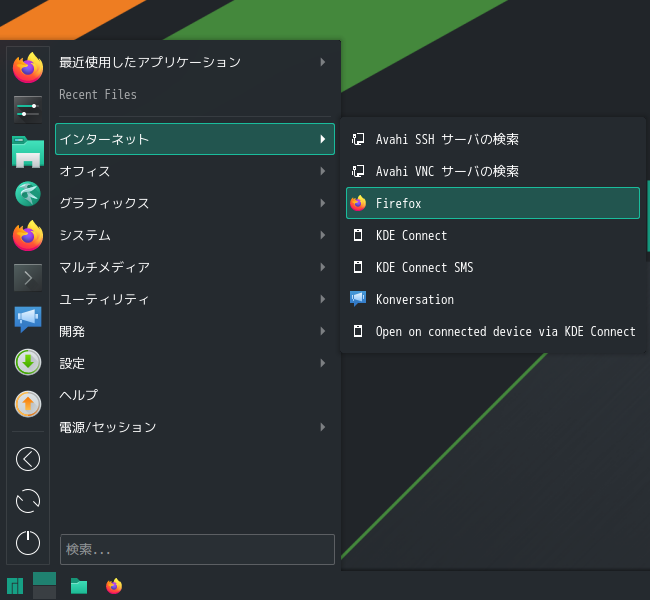This screenshot has width=650, height=600.
Task: Launch the Kate teal bird favorite icon
Action: pos(28,194)
